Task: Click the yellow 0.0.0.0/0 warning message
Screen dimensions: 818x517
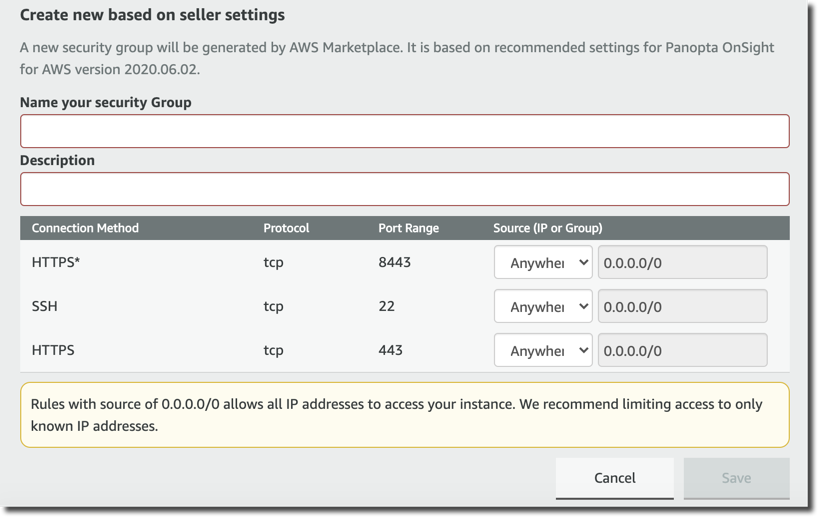Action: click(404, 415)
